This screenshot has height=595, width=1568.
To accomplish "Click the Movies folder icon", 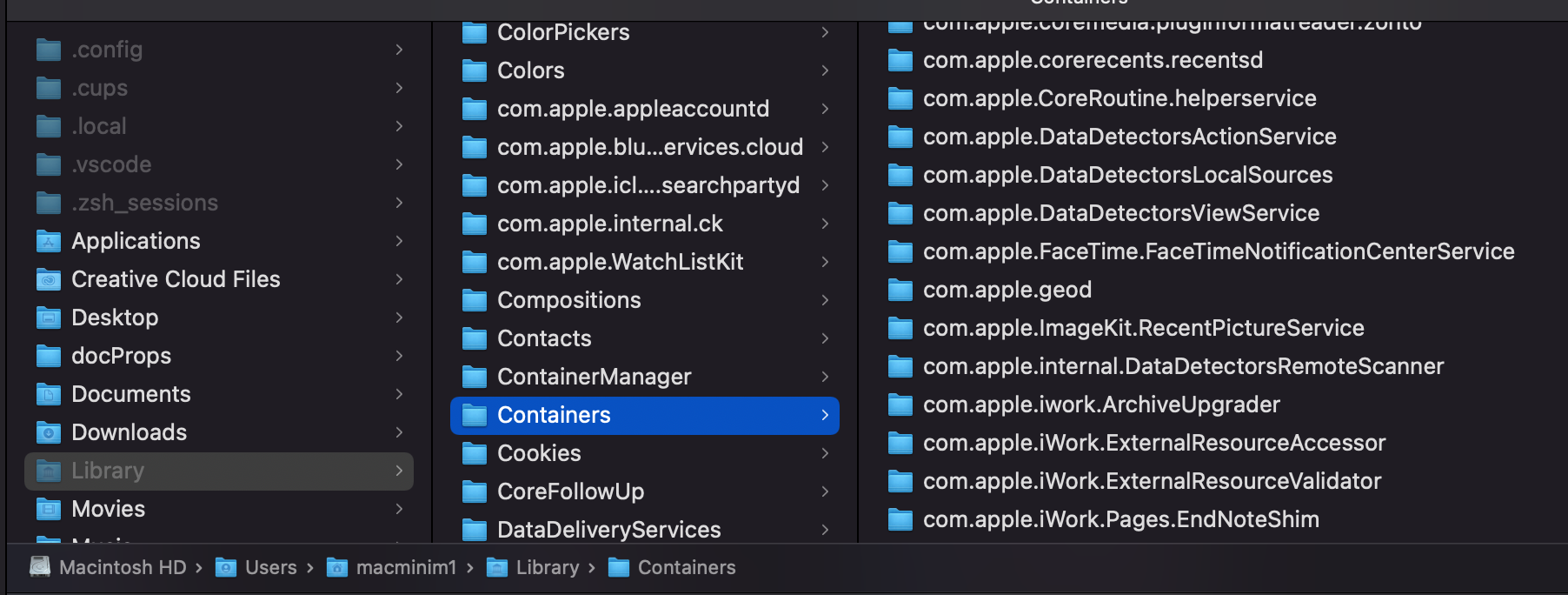I will 49,509.
